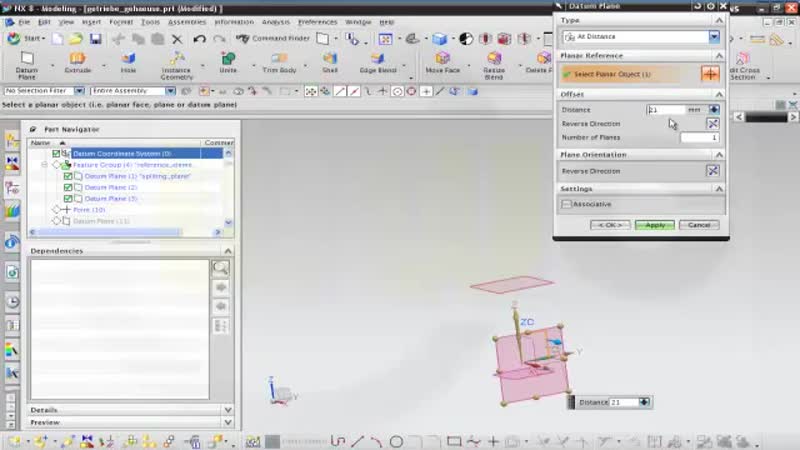800x450 pixels.
Task: Click the Undo arrow icon
Action: click(199, 39)
